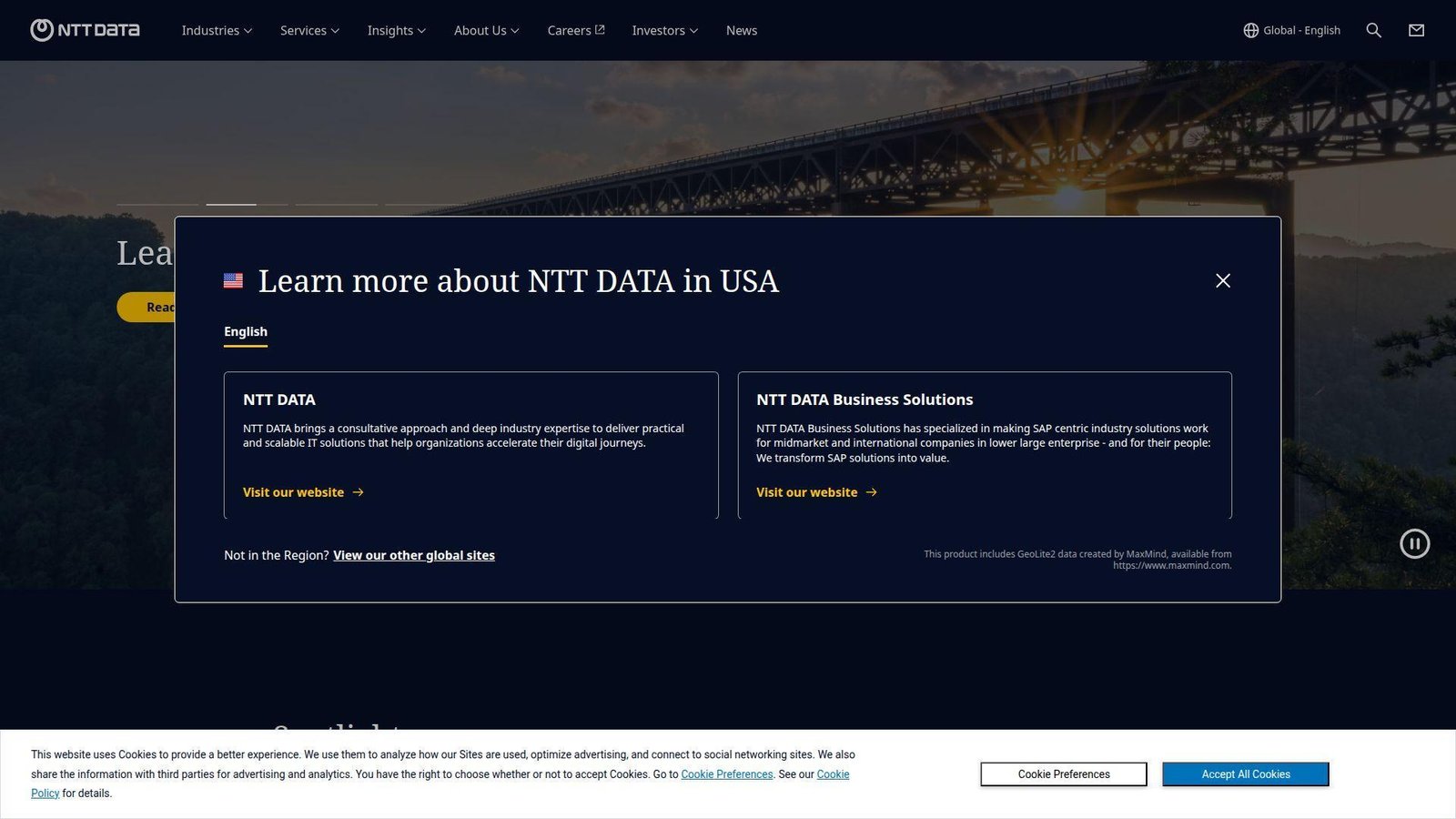Accept All Cookies

[x=1246, y=774]
